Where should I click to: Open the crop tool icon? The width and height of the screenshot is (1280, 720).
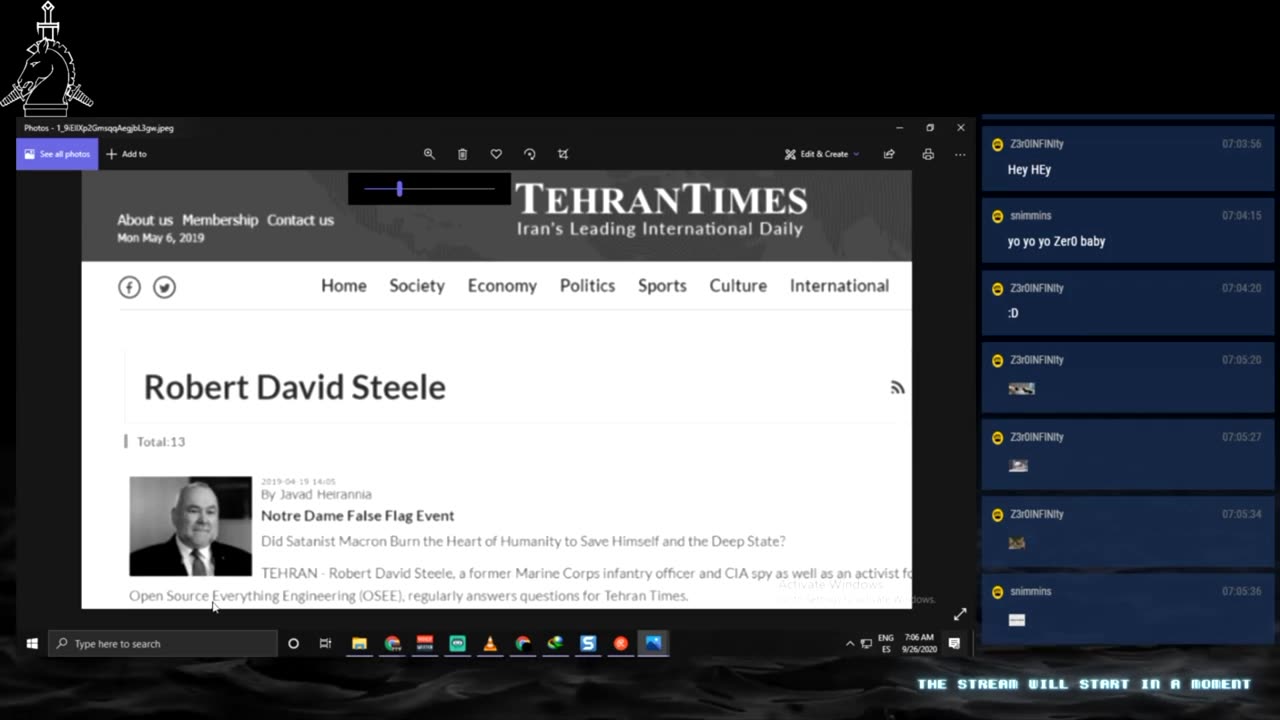coord(563,154)
